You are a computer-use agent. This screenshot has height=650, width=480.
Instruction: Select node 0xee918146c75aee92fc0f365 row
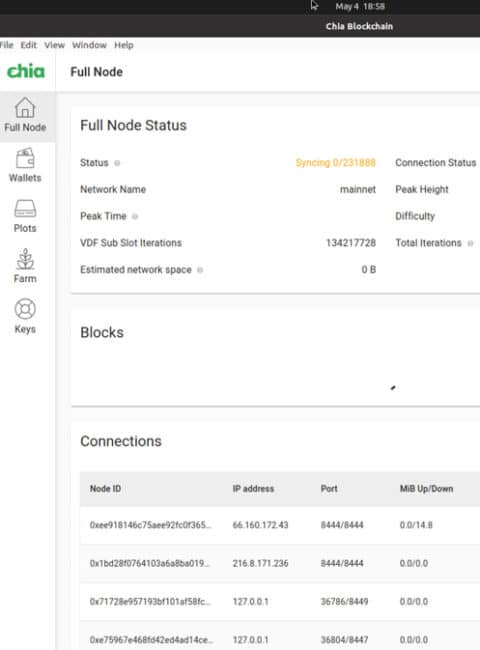[280, 525]
